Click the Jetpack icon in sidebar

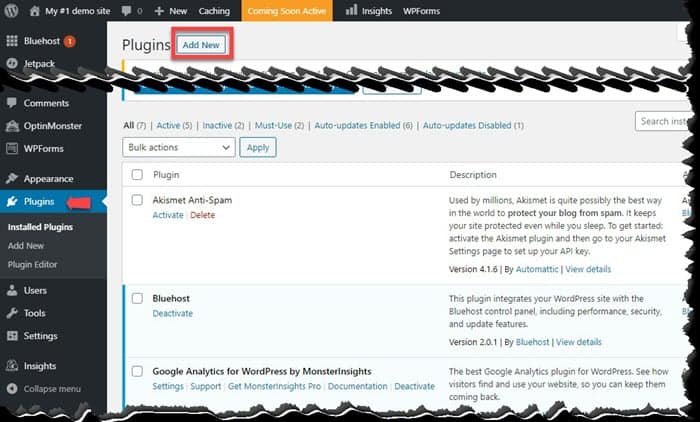(x=12, y=63)
